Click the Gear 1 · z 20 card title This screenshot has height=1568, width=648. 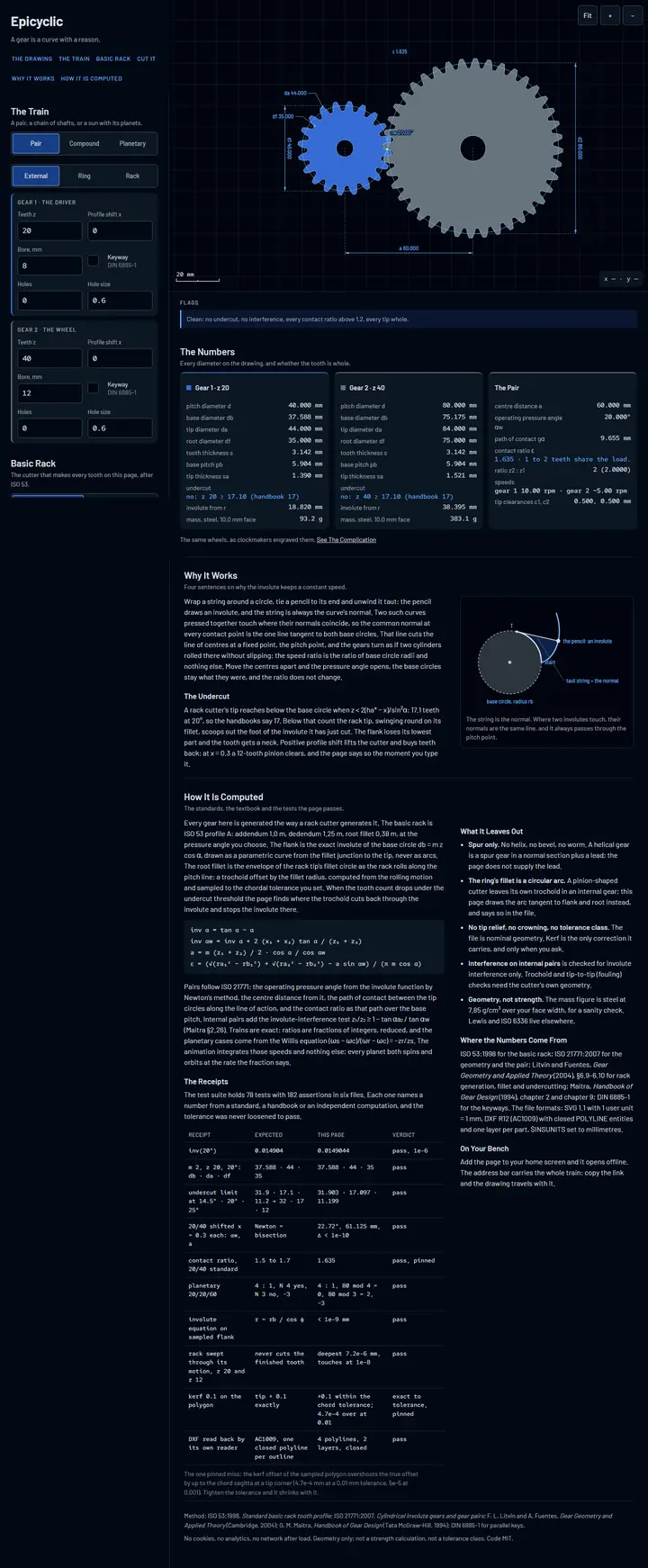(212, 388)
